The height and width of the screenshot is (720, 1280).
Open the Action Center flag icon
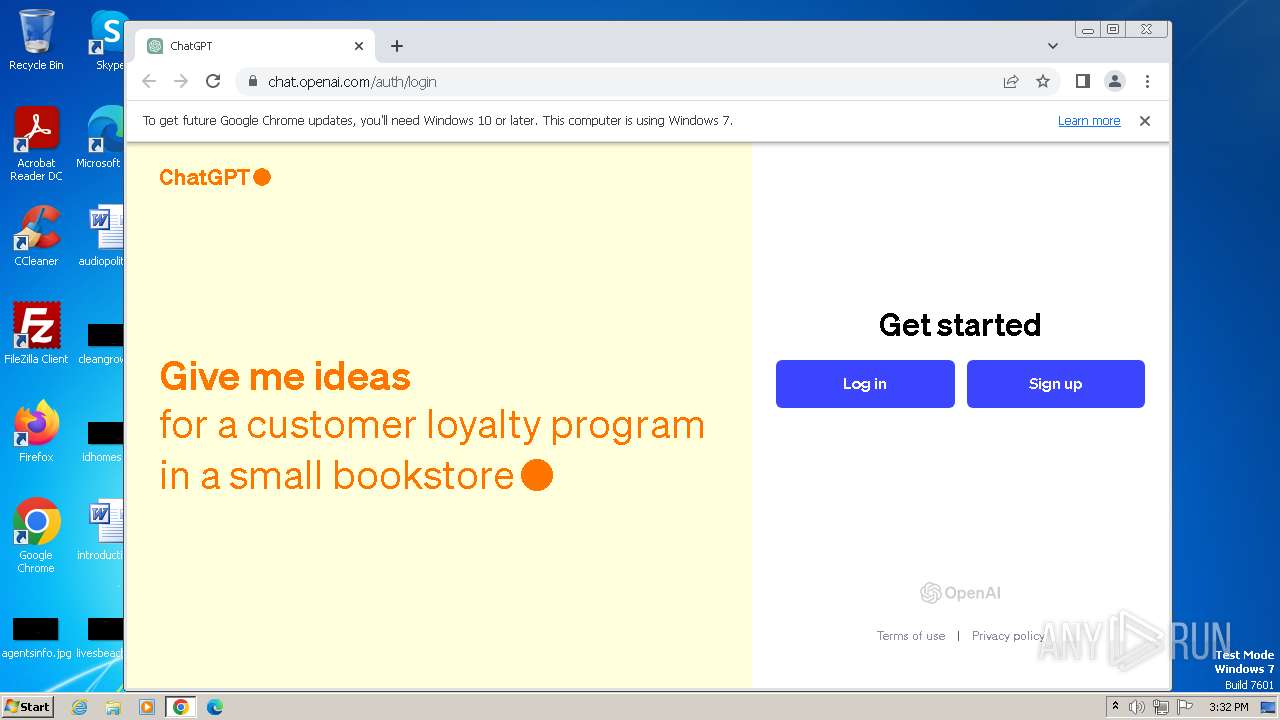point(1185,707)
